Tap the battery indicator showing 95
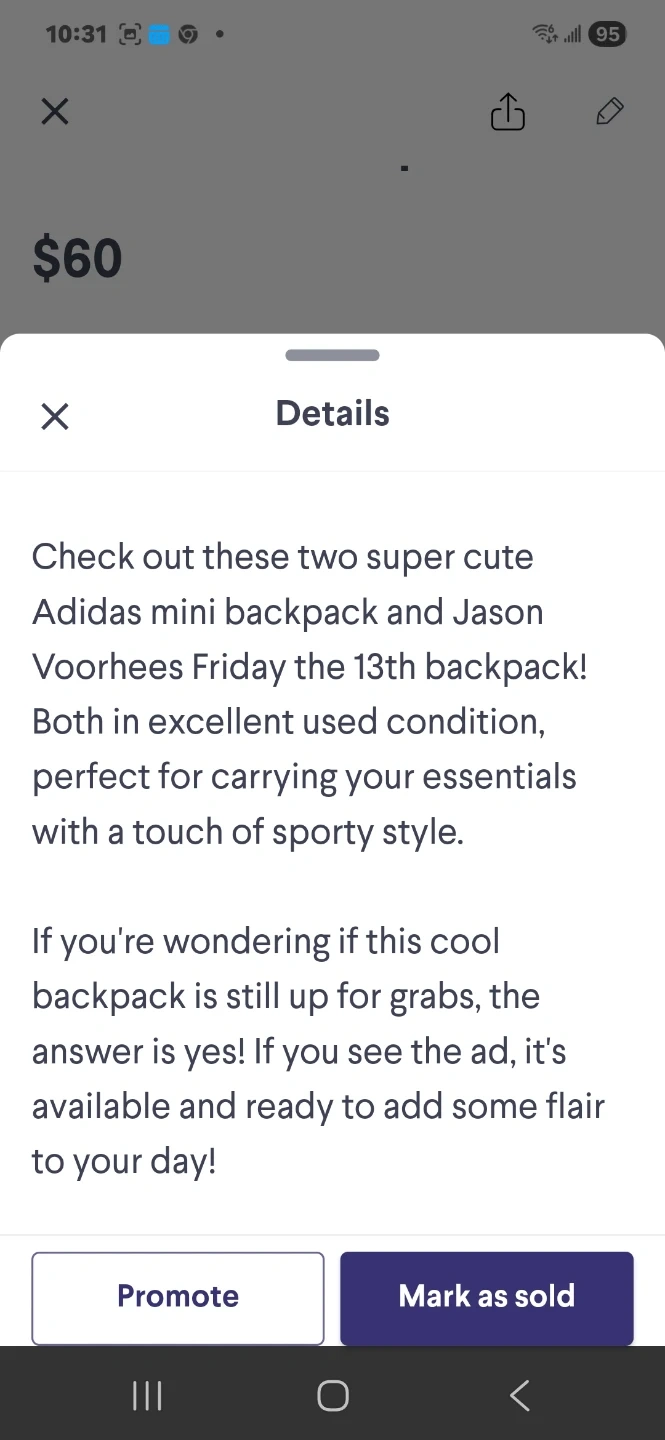665x1440 pixels. coord(607,34)
